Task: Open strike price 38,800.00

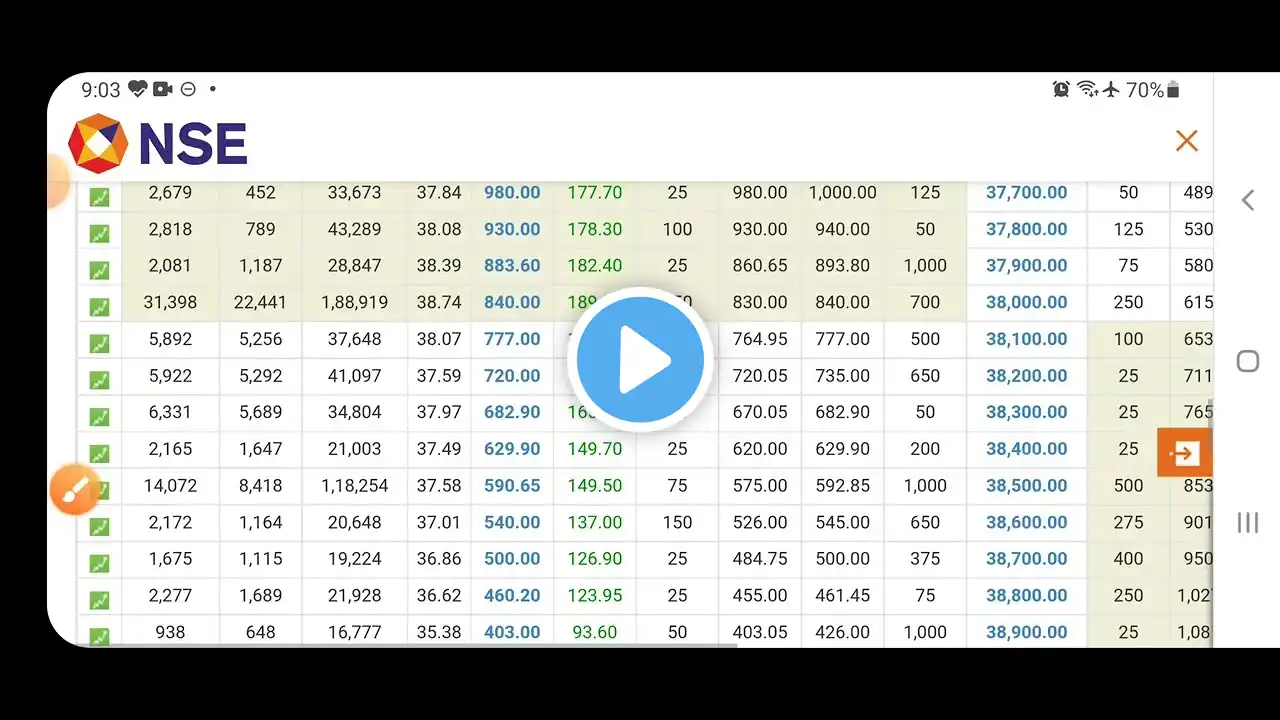Action: (x=1026, y=595)
